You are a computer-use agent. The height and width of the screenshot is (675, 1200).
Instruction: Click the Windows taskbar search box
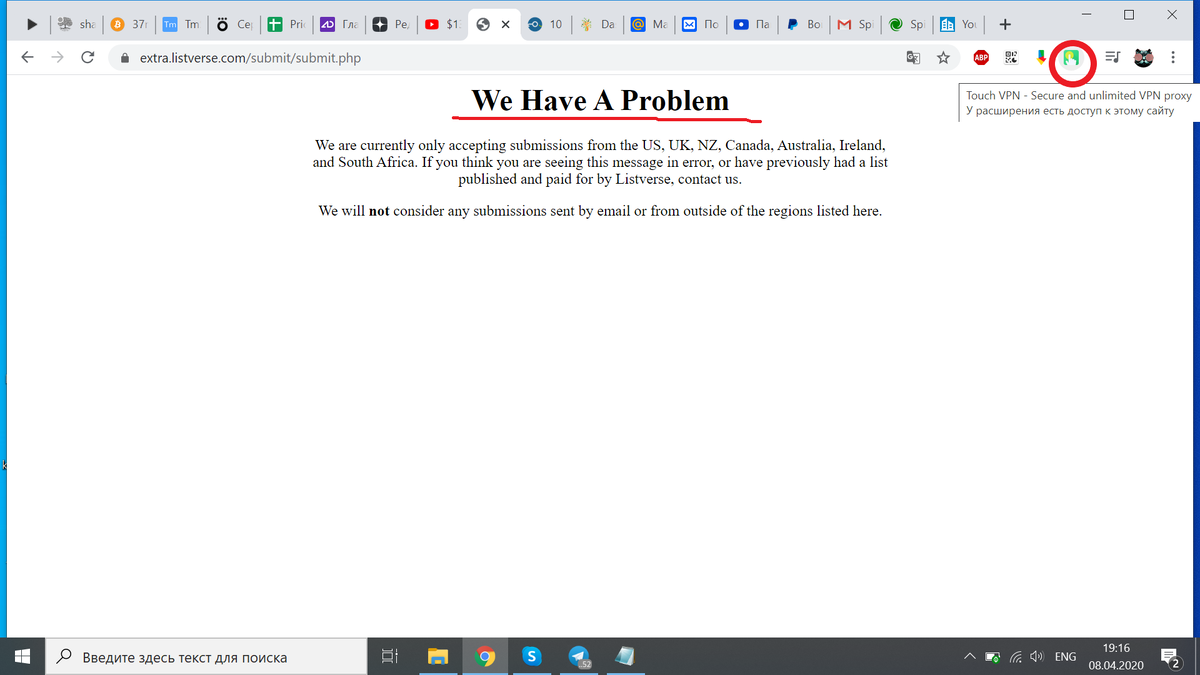[207, 657]
